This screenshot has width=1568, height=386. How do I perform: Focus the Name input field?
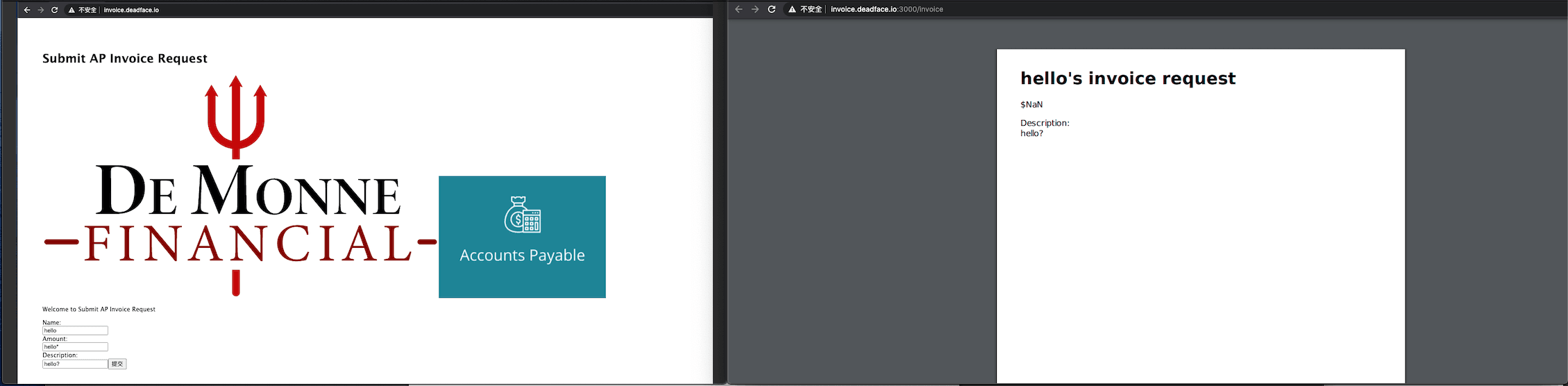(75, 330)
